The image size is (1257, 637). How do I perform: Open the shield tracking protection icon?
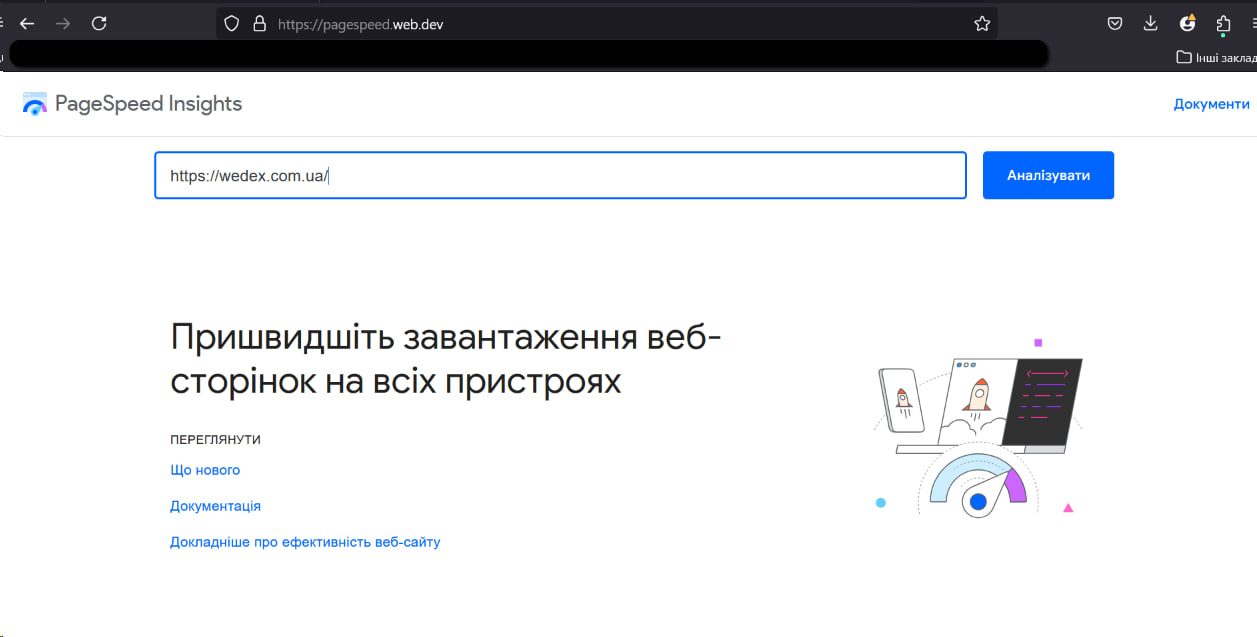coord(232,23)
